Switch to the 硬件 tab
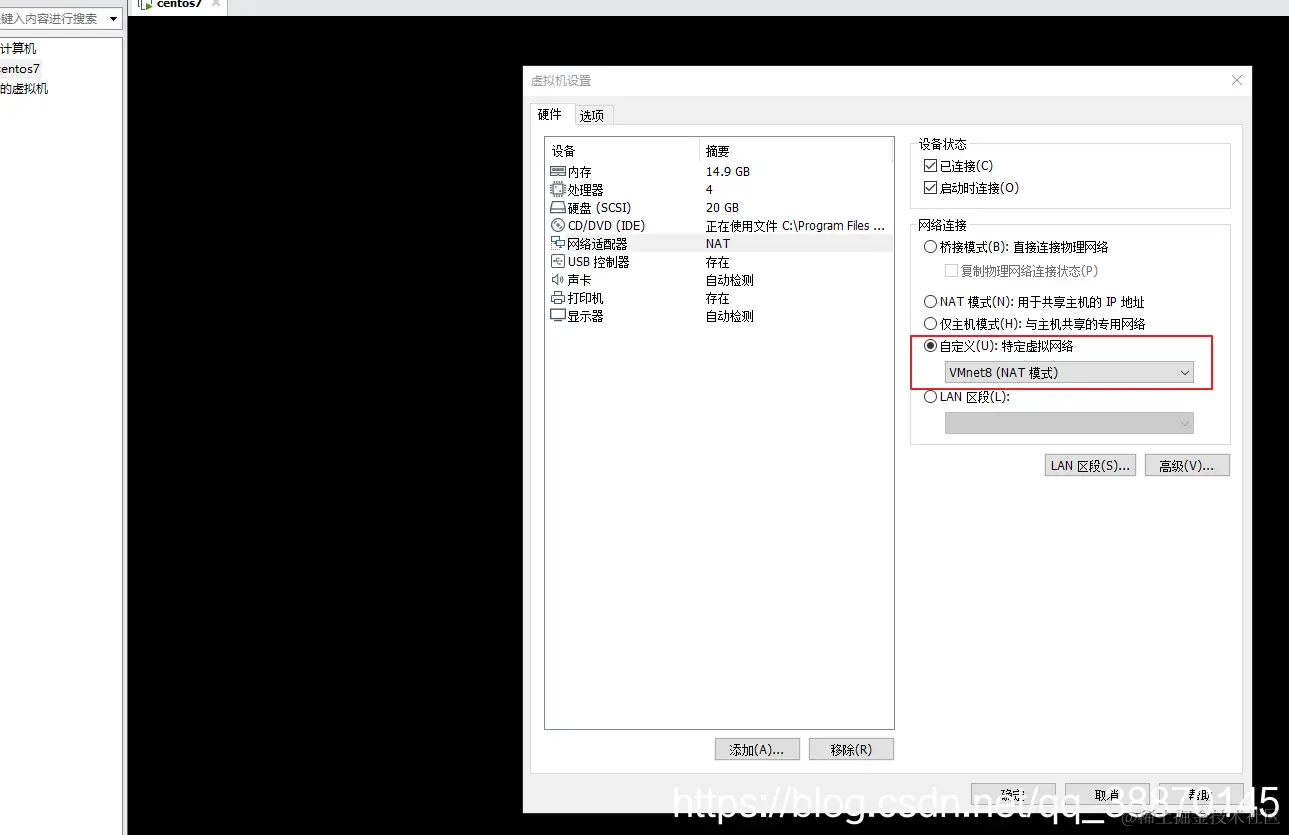Viewport: 1289px width, 835px height. tap(550, 115)
